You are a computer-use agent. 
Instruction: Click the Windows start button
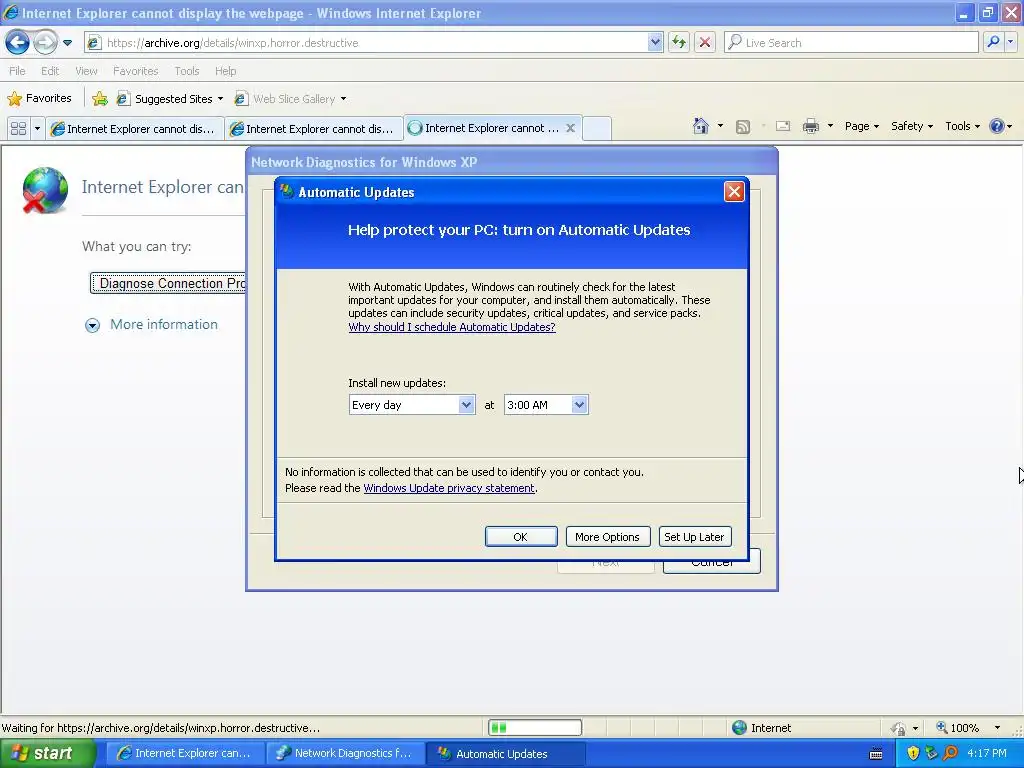coord(46,754)
